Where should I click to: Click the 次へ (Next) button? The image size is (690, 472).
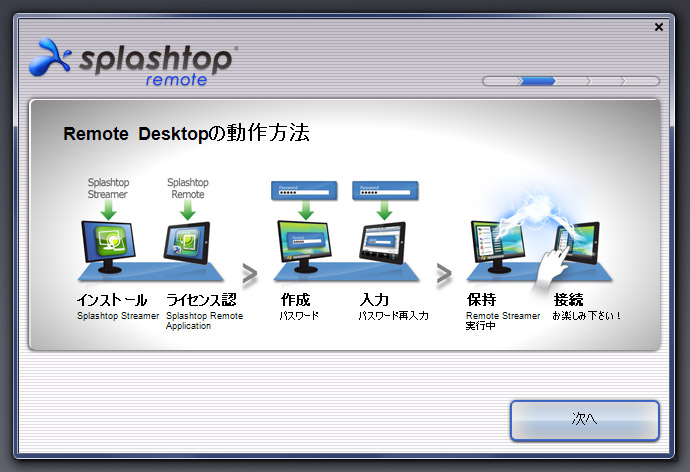pyautogui.click(x=584, y=420)
